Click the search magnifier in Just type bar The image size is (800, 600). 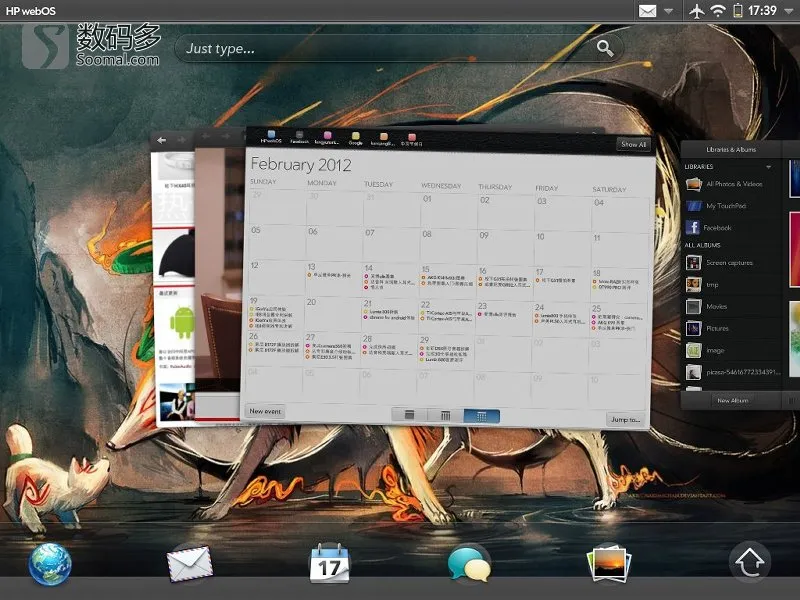click(x=605, y=48)
